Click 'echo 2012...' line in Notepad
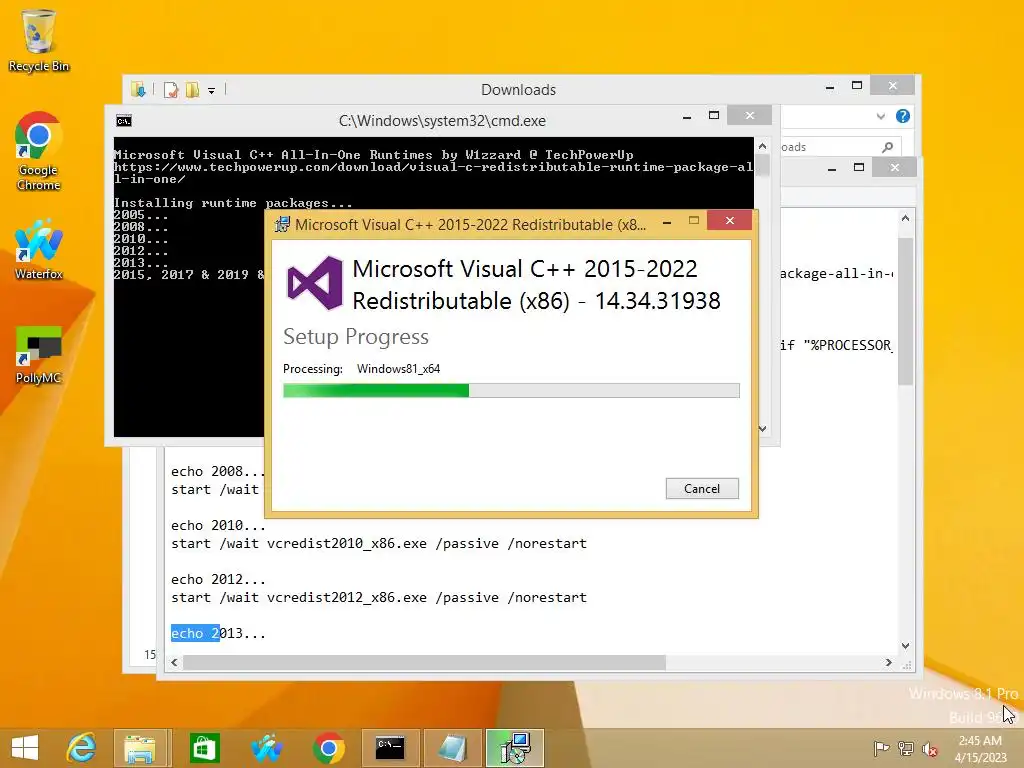This screenshot has width=1024, height=768. tap(218, 579)
